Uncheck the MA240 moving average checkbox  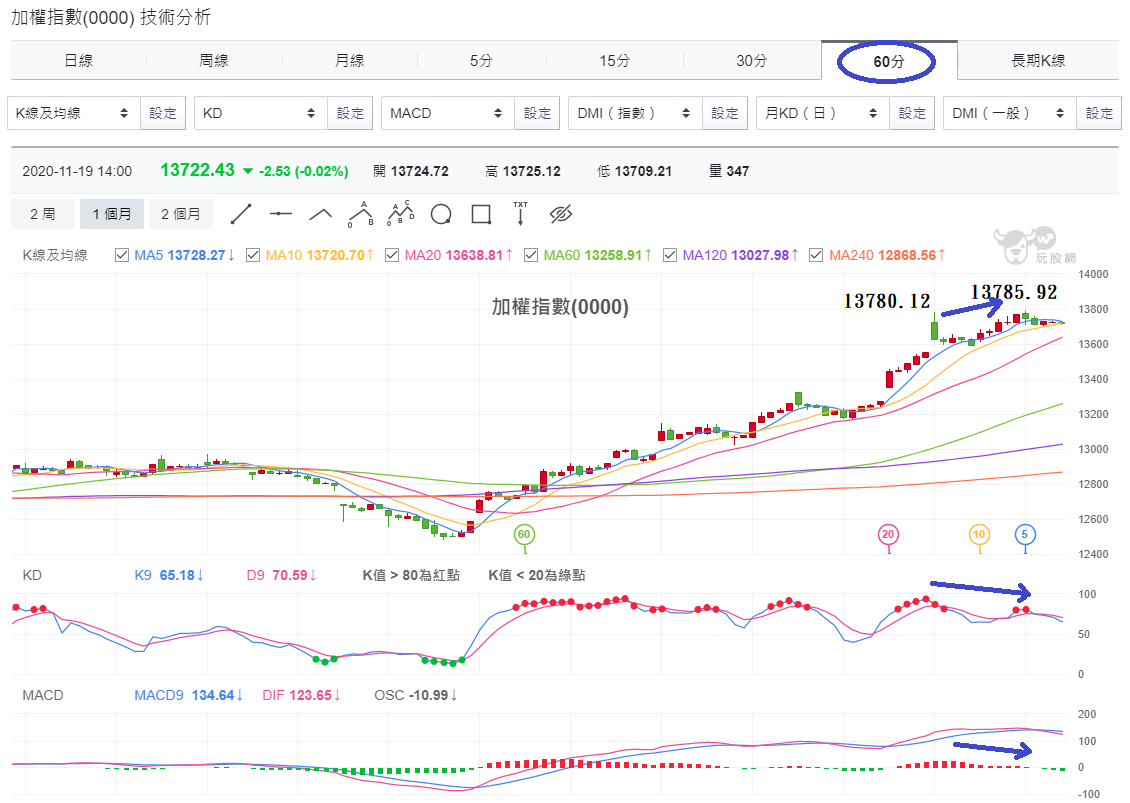817,255
